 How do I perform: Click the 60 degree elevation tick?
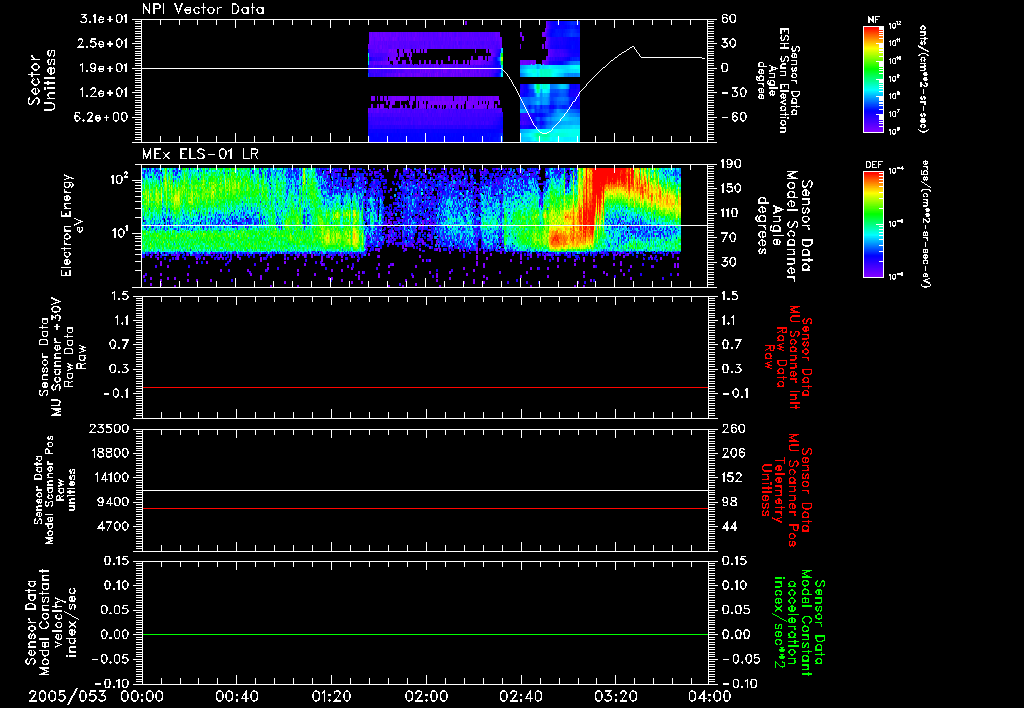point(729,19)
